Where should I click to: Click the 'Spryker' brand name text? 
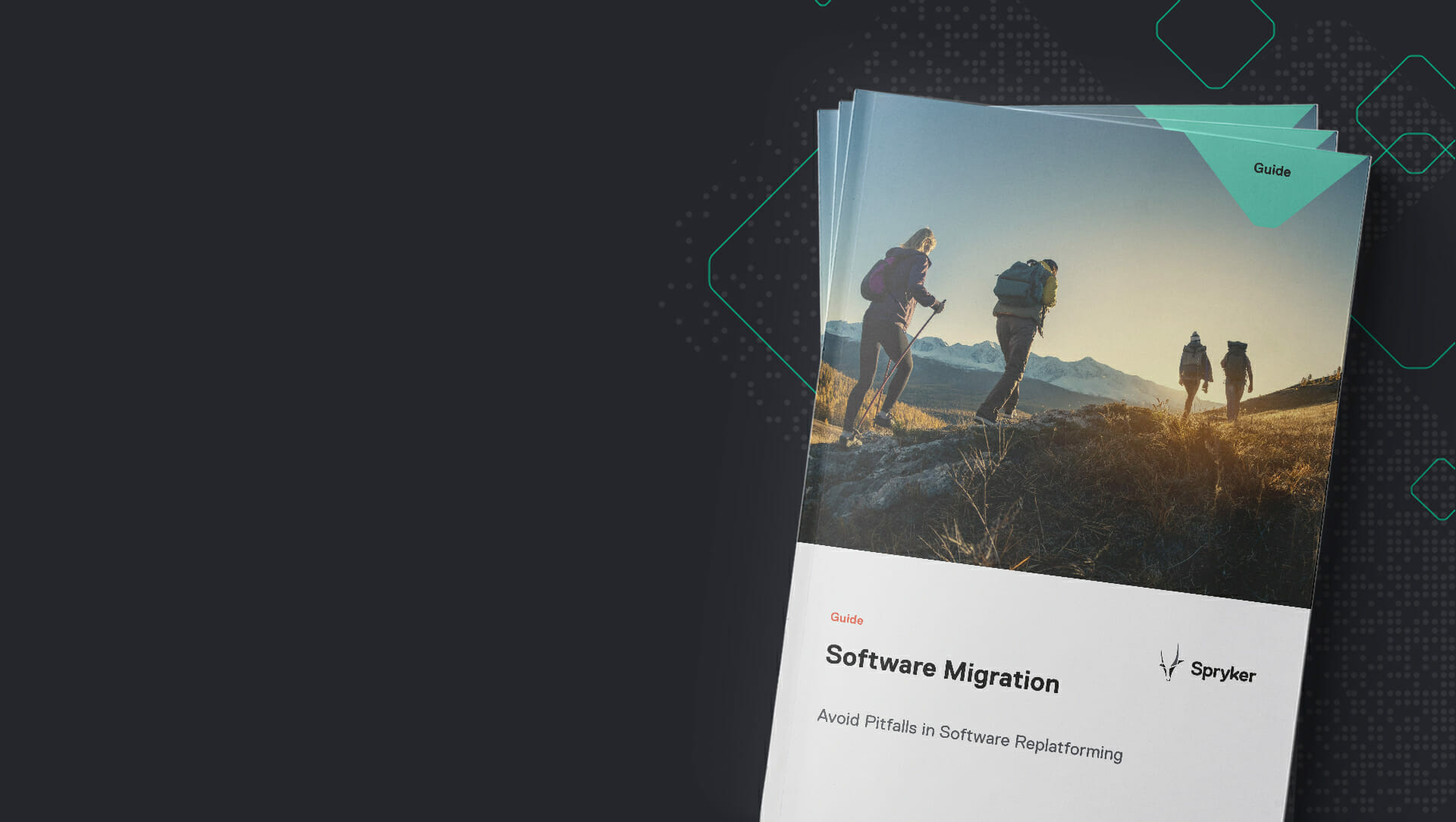1223,672
